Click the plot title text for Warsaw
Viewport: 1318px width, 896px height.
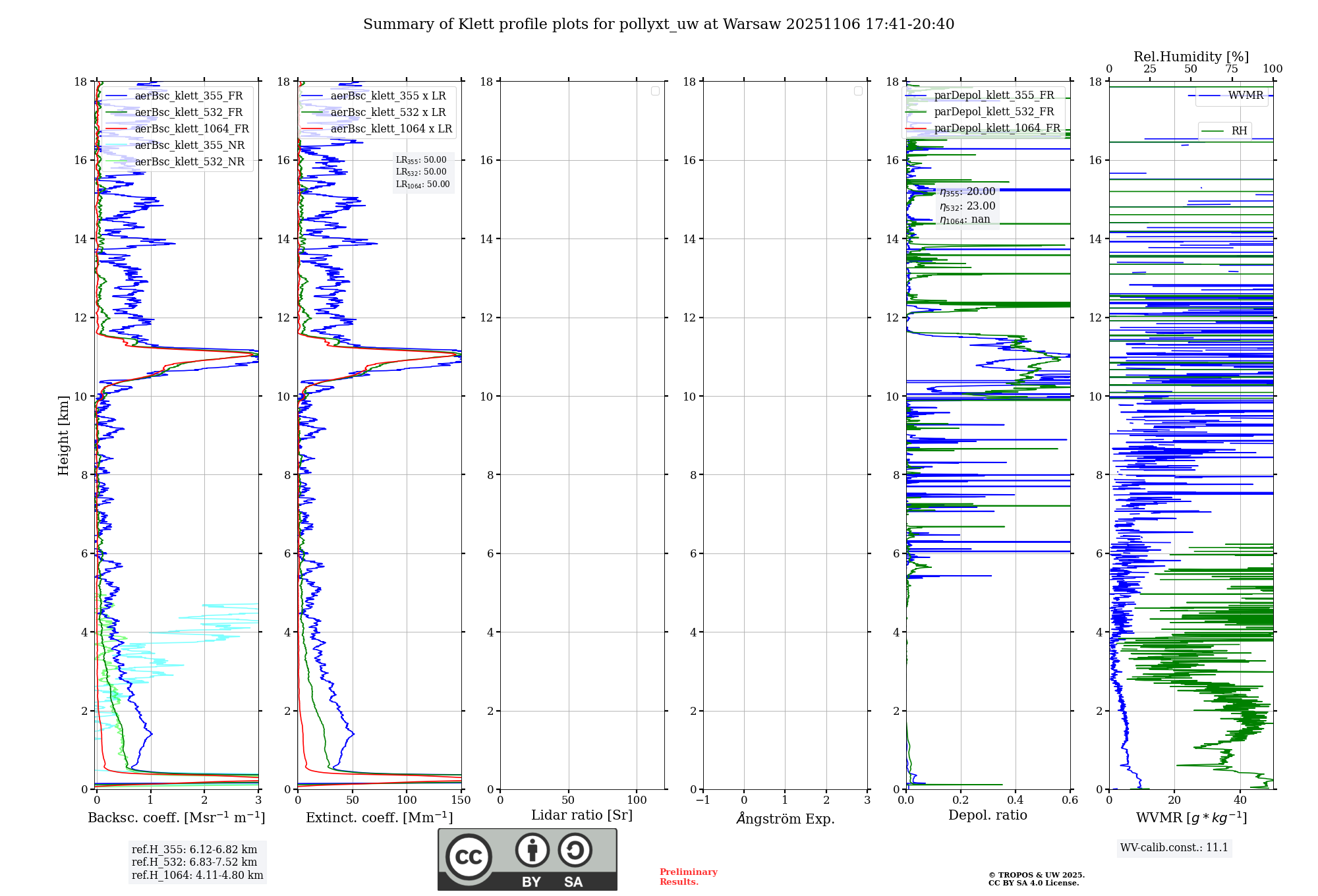coord(658,24)
